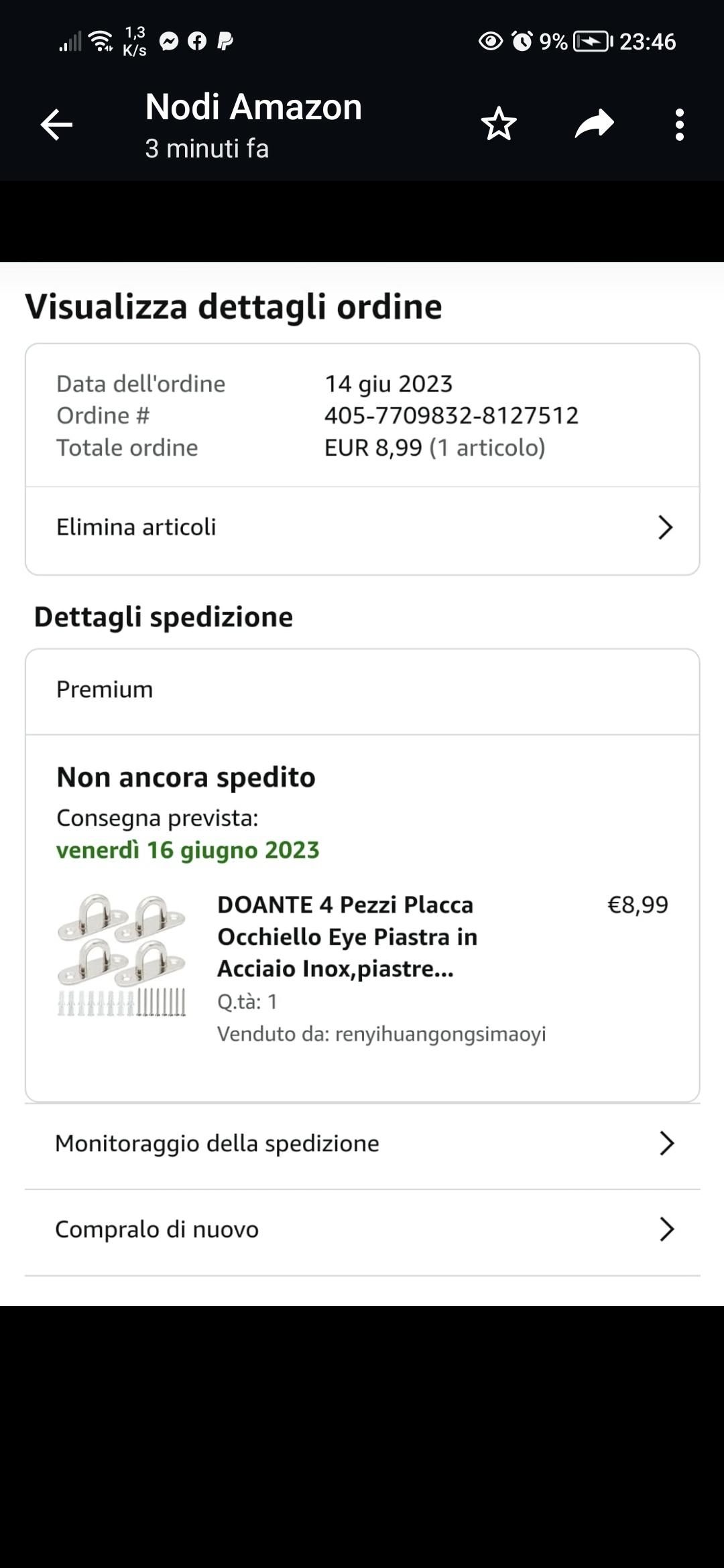Tap the seller name renyihuangongsimaoyi
This screenshot has width=724, height=1568.
pyautogui.click(x=440, y=1034)
